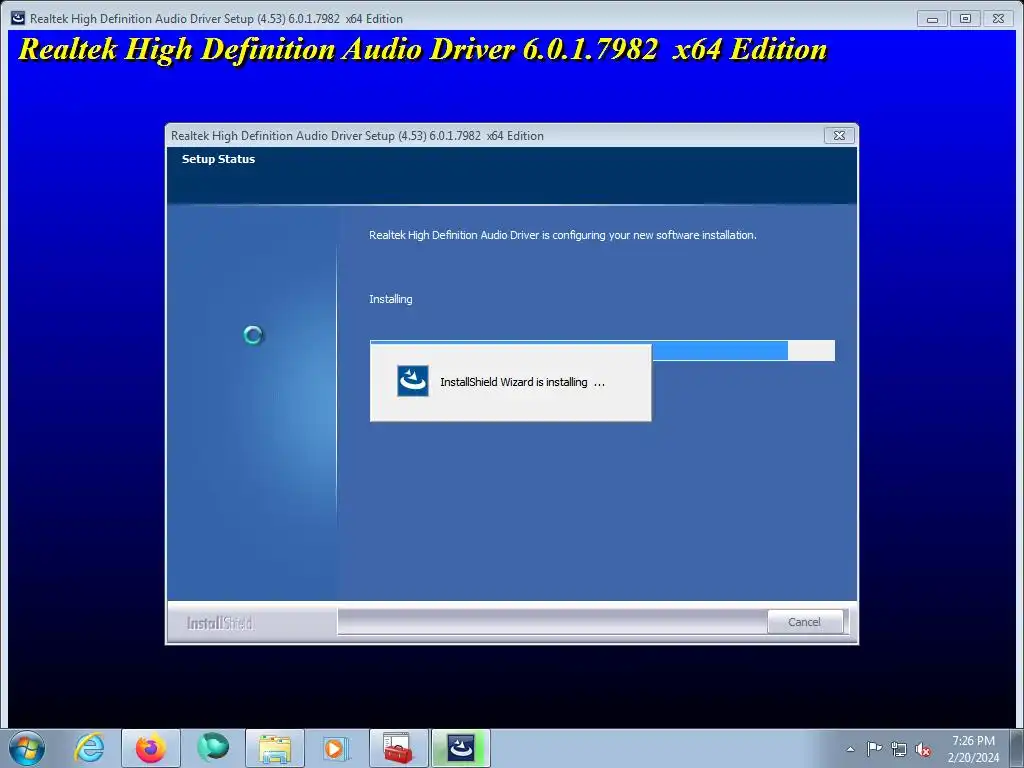Open Windows Media Player taskbar icon

click(336, 748)
